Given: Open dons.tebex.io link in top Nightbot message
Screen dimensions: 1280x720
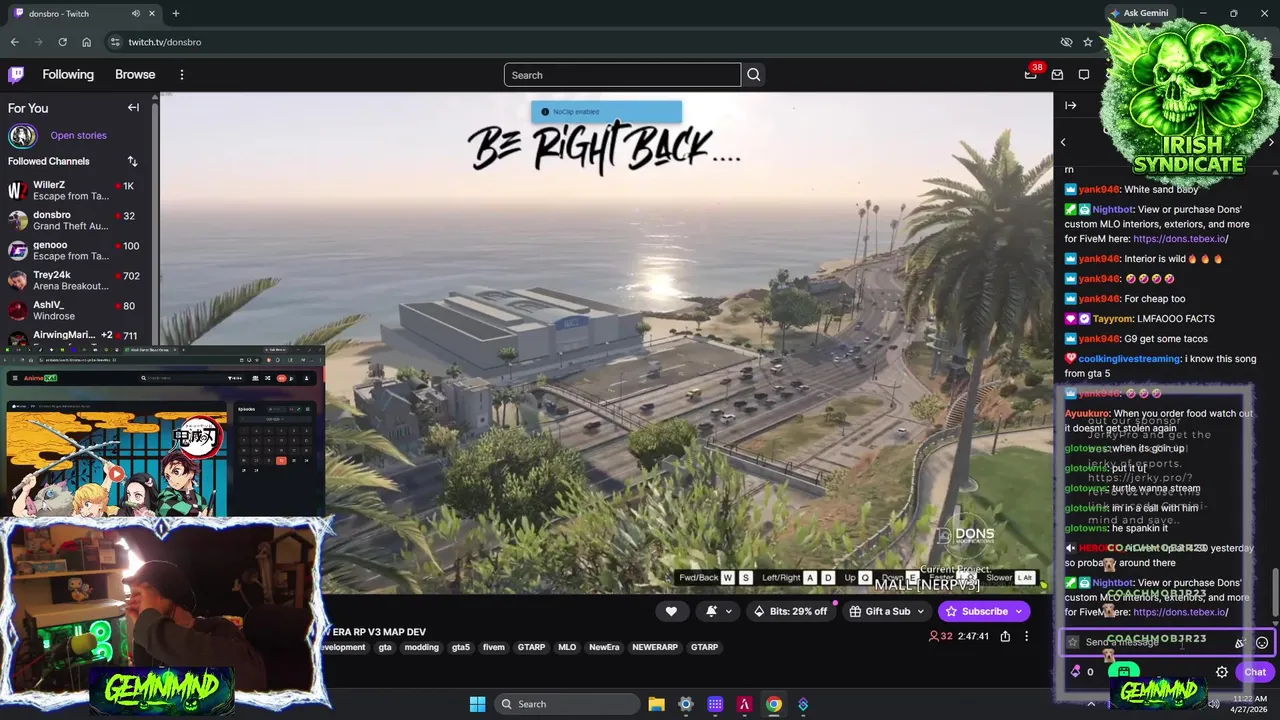Looking at the screenshot, I should pyautogui.click(x=1180, y=239).
